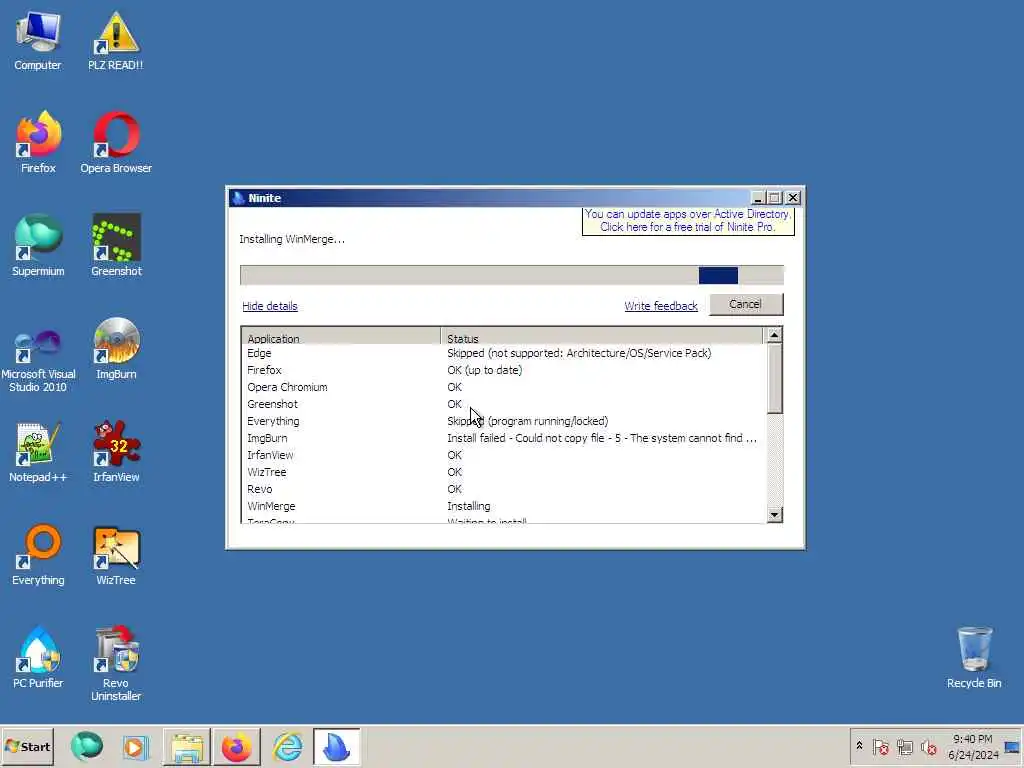Select the Recycle Bin icon
Screen dimensions: 1024x768
pyautogui.click(x=974, y=658)
